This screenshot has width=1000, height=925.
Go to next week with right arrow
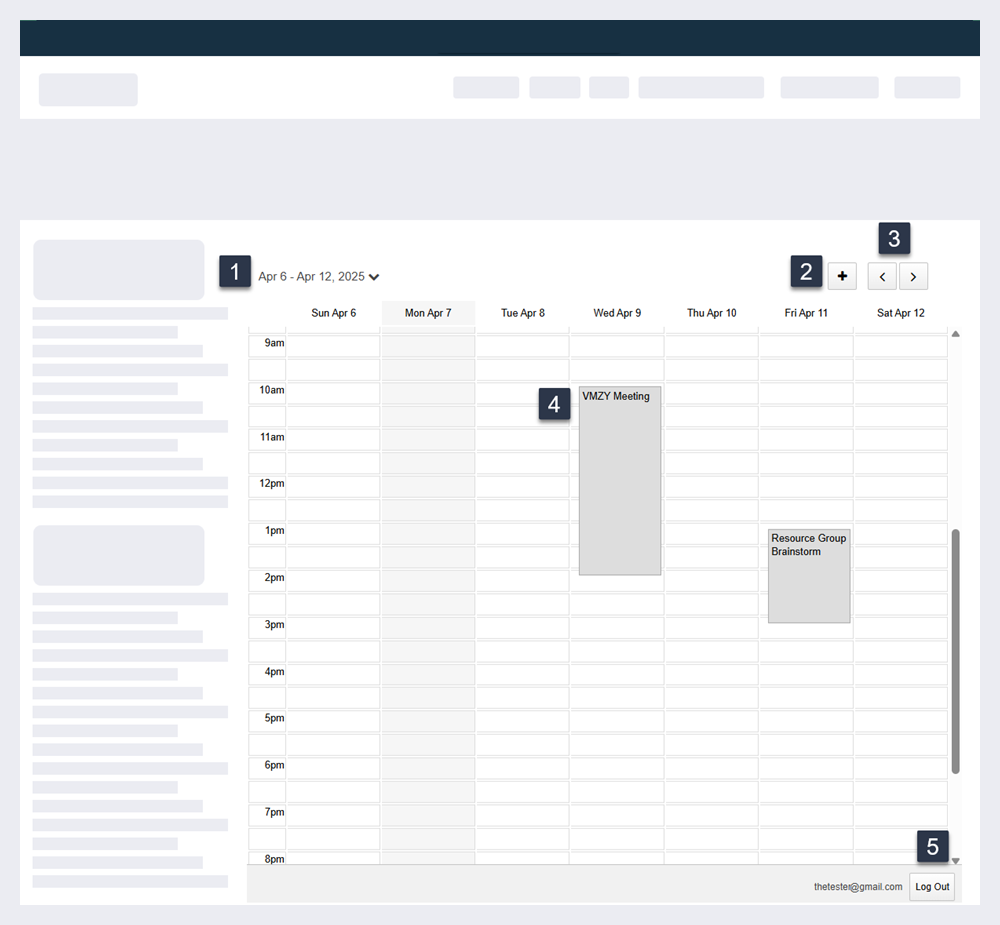913,276
